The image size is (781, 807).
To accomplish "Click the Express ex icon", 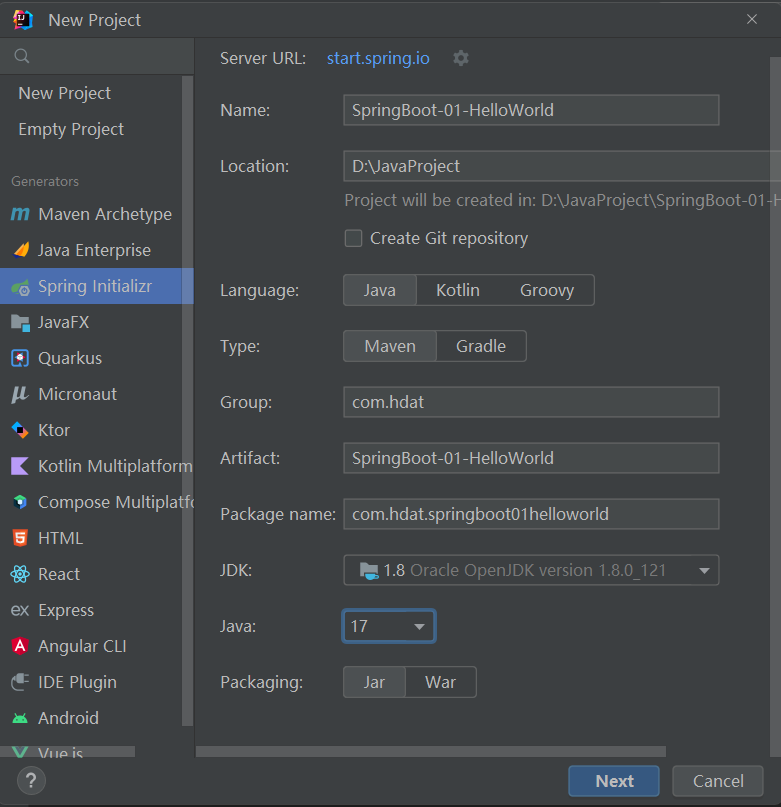I will [20, 610].
